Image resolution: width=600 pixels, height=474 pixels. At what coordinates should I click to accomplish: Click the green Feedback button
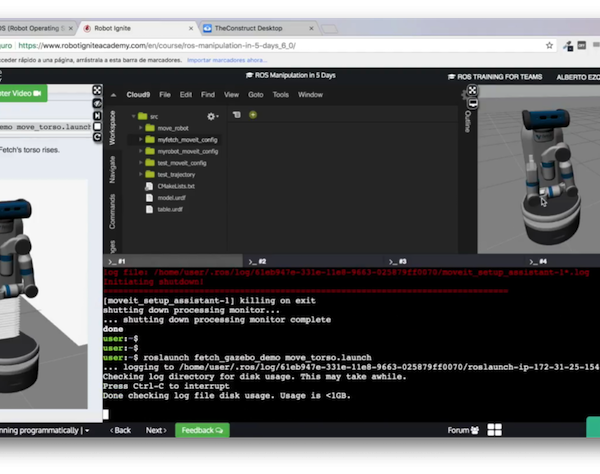tap(202, 430)
